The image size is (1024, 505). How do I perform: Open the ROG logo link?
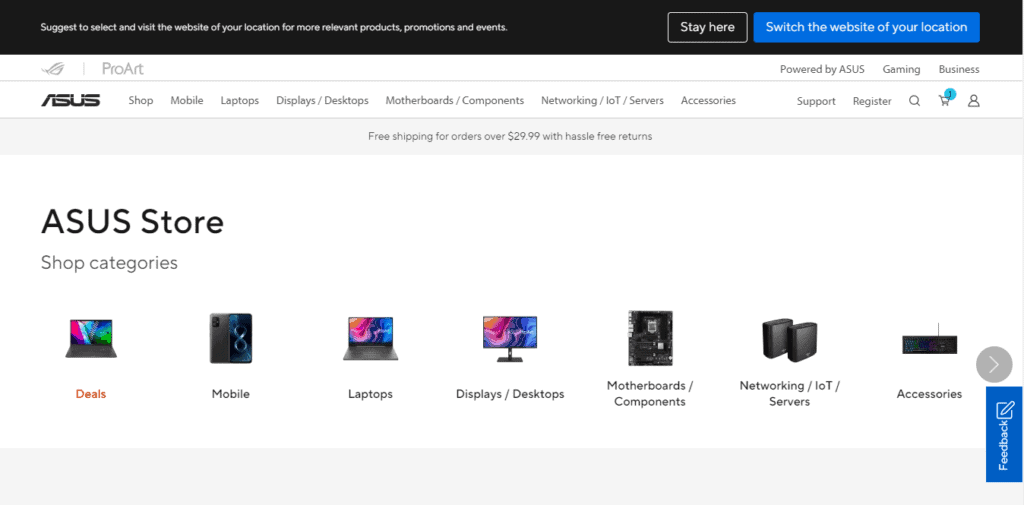53,69
